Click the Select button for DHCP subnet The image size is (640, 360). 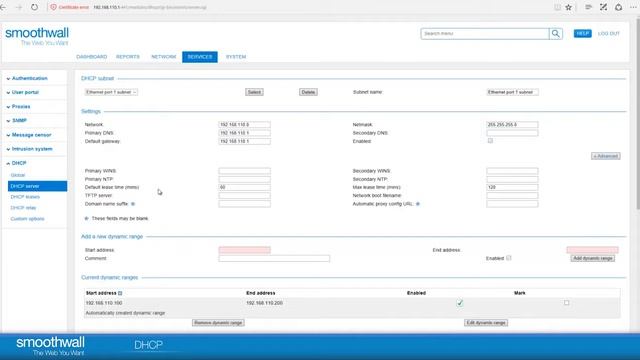click(254, 92)
